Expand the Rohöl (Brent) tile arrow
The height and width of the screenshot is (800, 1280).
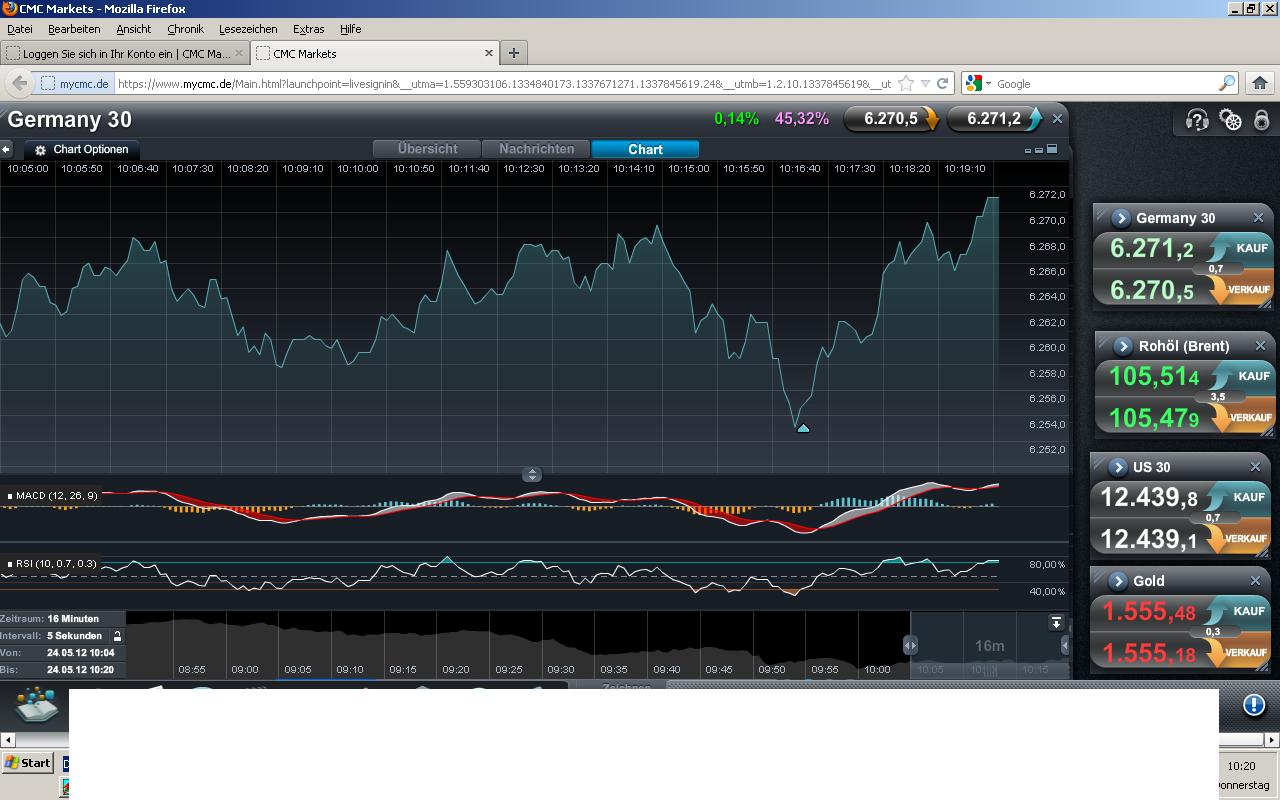(1123, 346)
